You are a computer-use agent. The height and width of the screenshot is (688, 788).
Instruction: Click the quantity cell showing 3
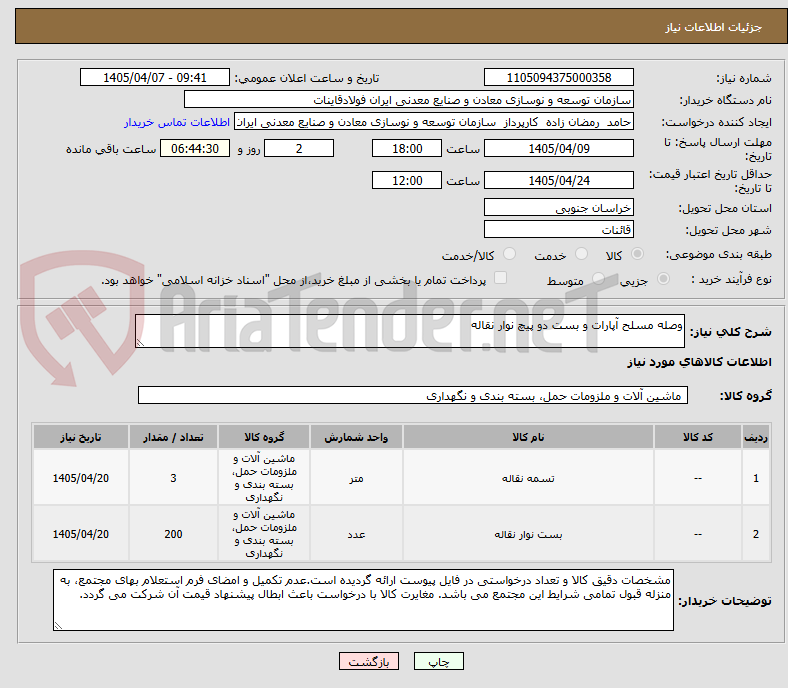173,478
